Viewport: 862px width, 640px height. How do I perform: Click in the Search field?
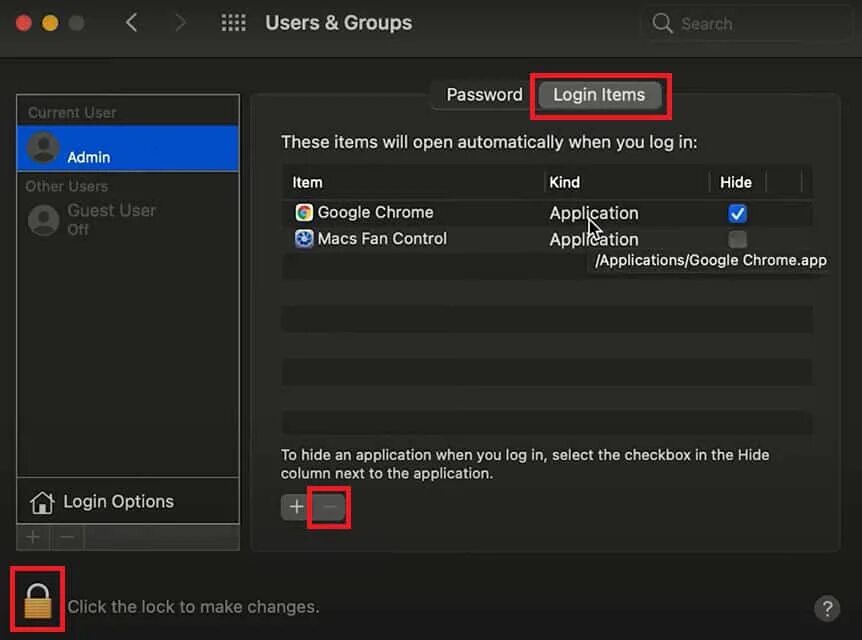point(750,23)
